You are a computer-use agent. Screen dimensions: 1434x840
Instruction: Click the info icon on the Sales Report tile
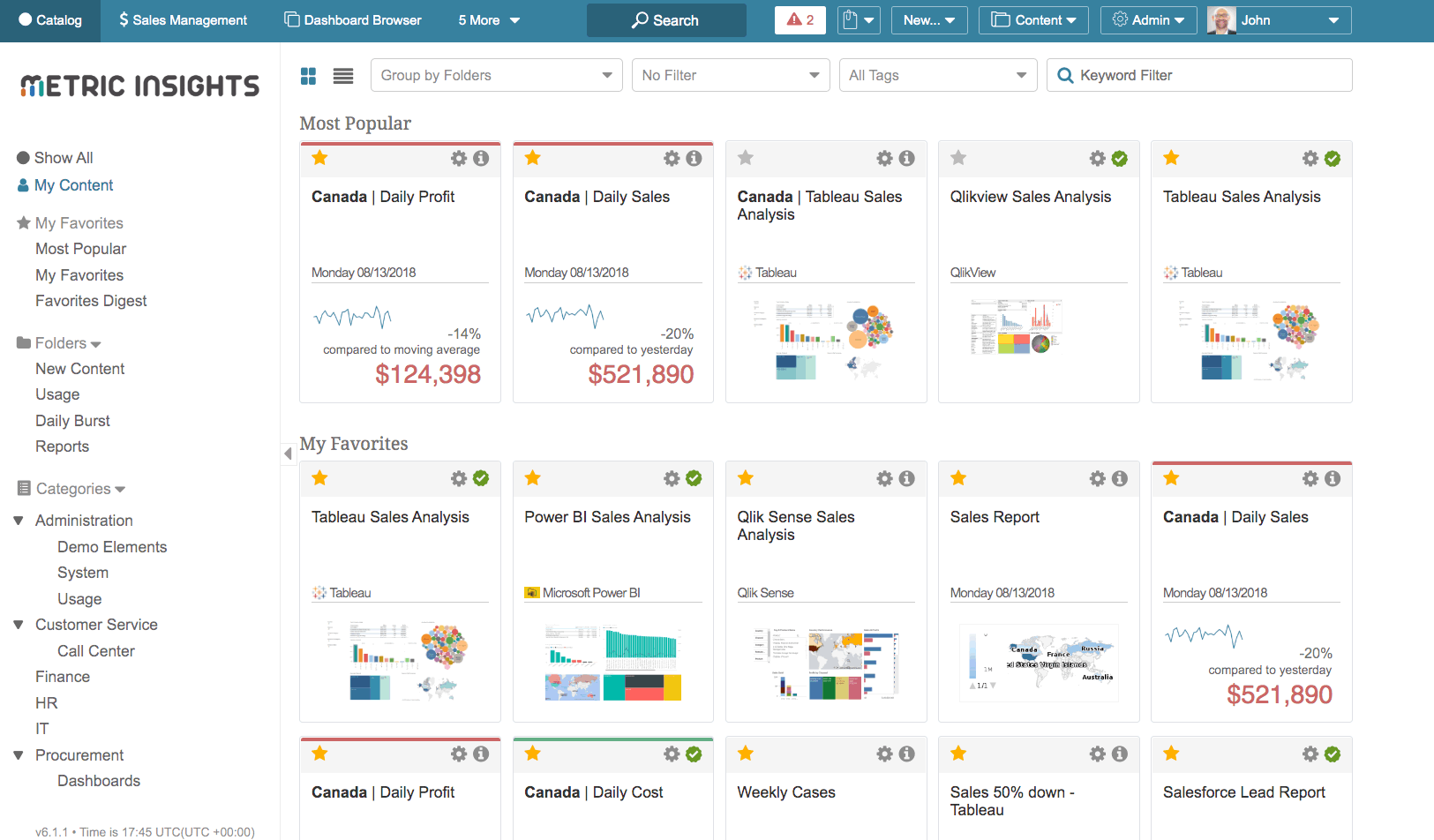[x=1120, y=478]
